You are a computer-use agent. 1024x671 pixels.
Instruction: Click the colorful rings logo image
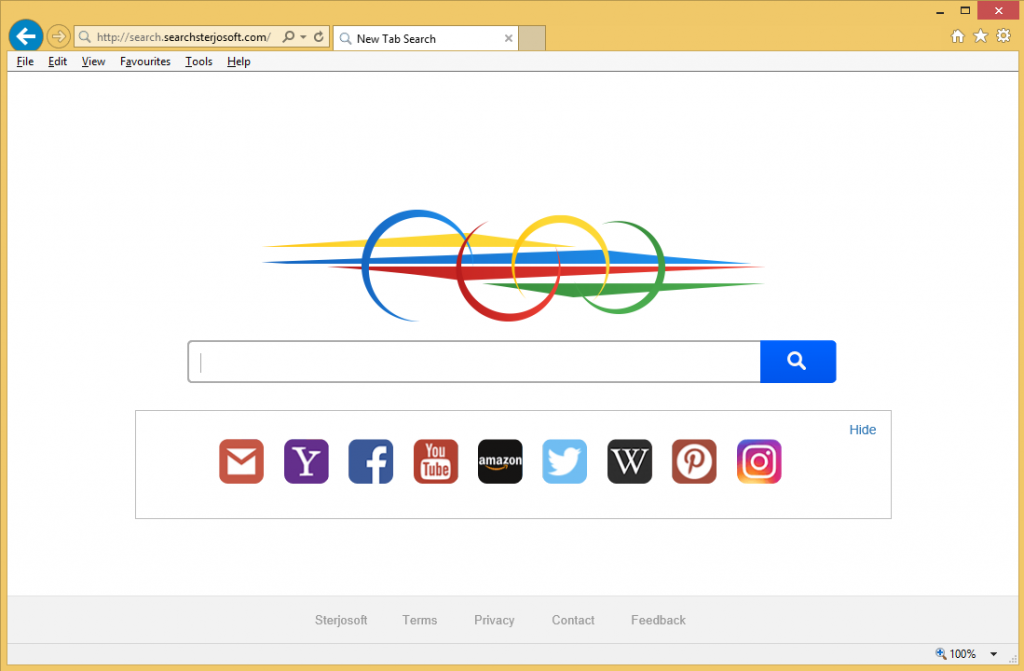coord(513,265)
